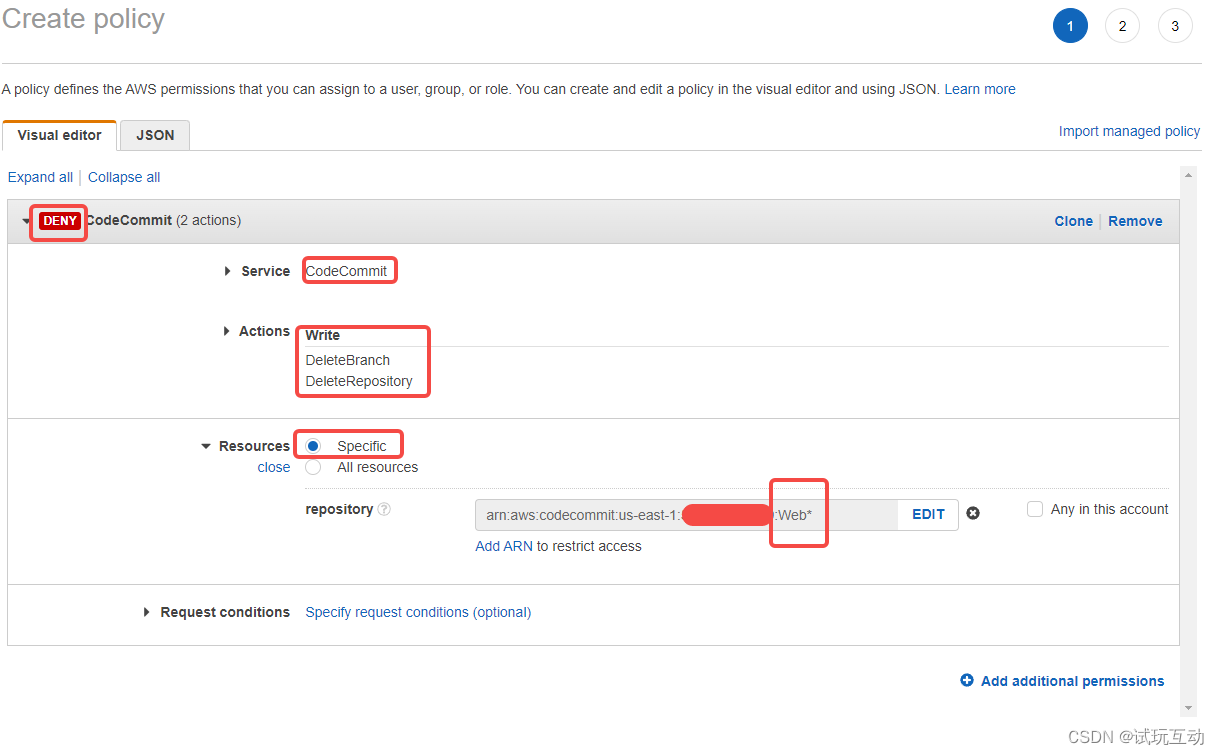Choose the All resources radio button
1219x755 pixels.
314,467
